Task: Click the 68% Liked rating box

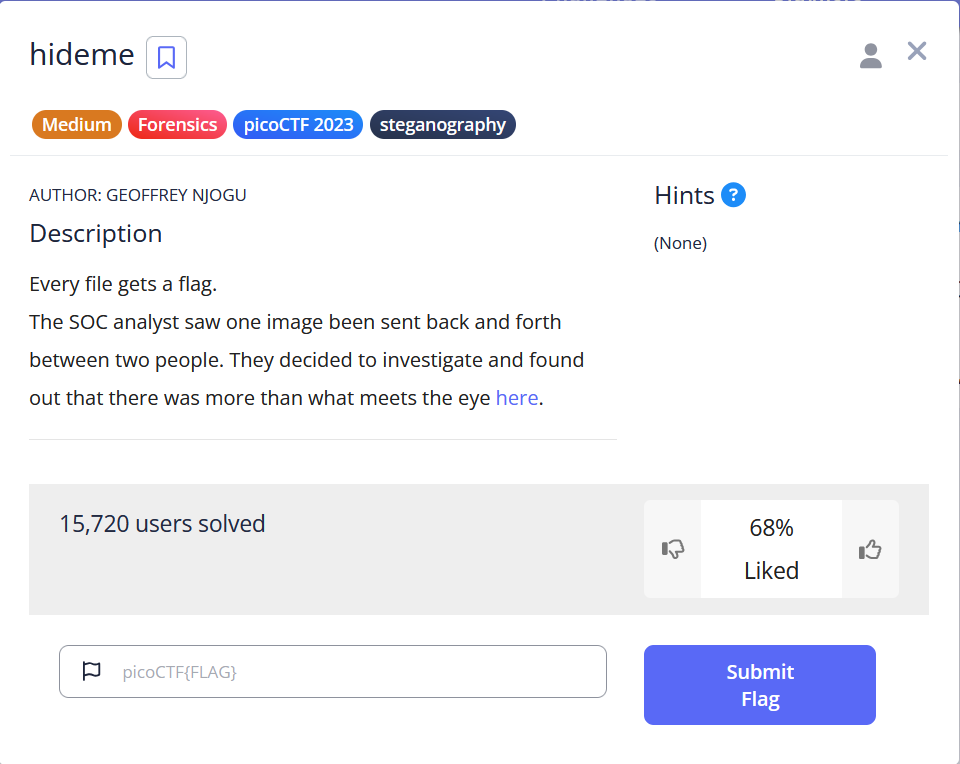Action: (771, 549)
